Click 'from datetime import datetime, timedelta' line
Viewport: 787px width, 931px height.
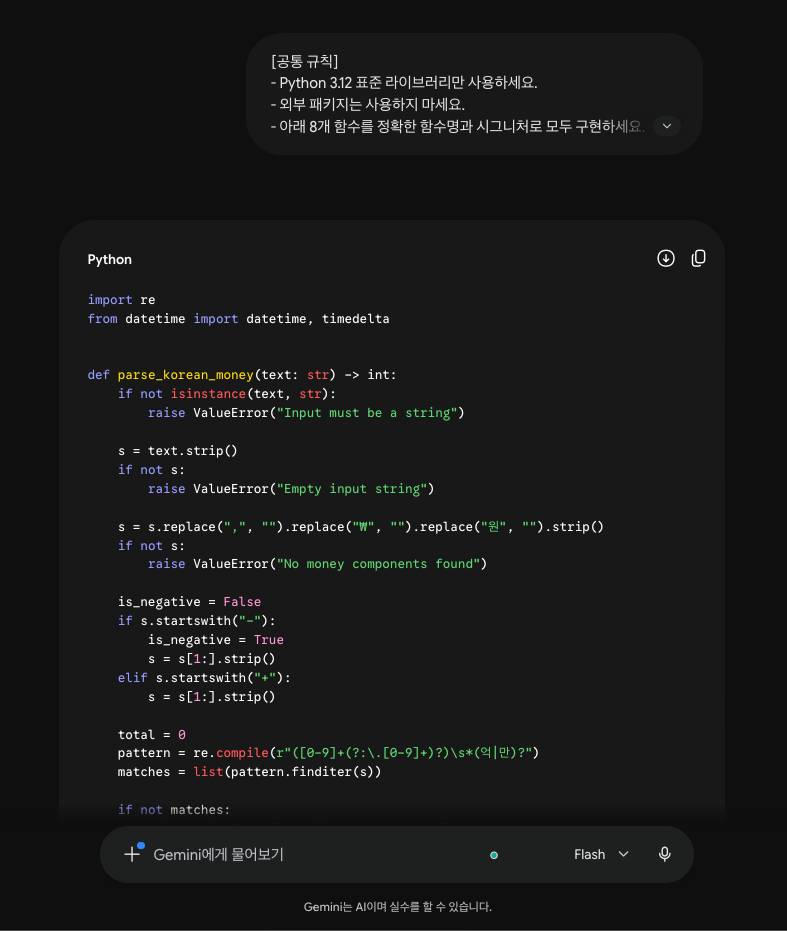[239, 319]
